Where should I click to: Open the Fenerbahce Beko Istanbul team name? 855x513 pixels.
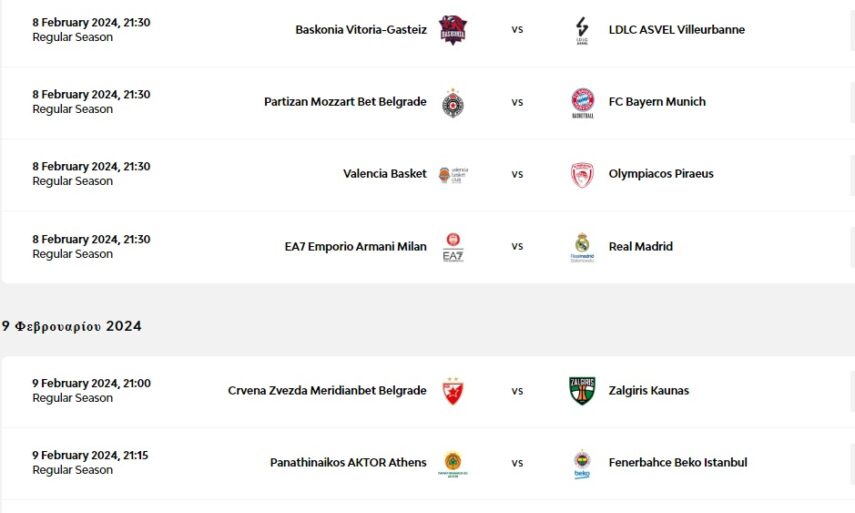click(678, 463)
